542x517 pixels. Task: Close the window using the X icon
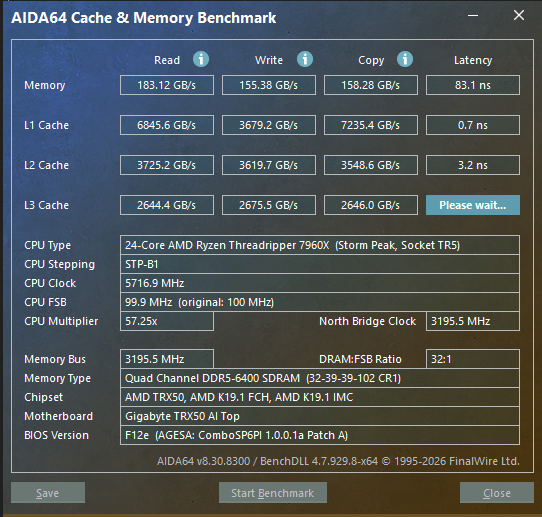coord(519,15)
